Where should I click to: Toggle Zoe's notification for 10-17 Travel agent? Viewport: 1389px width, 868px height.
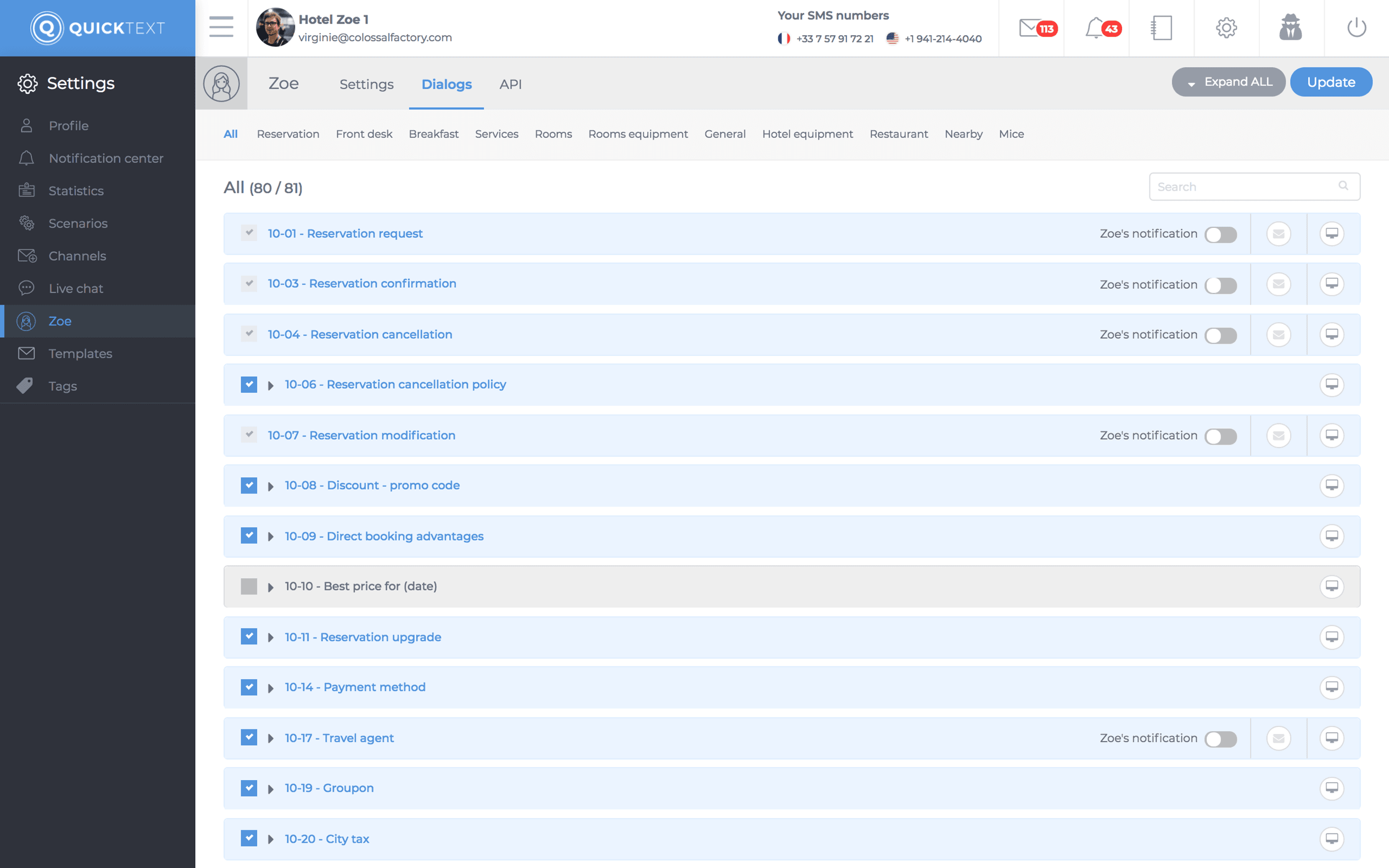(x=1220, y=739)
